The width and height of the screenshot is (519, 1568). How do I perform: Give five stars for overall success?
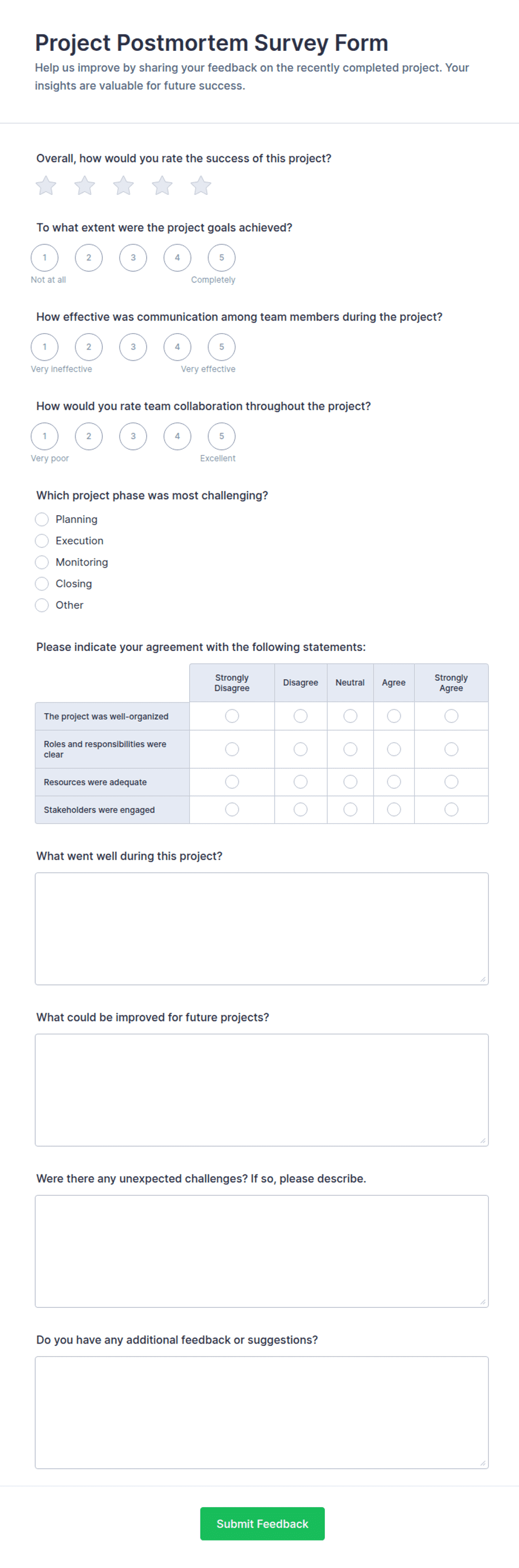(x=200, y=186)
